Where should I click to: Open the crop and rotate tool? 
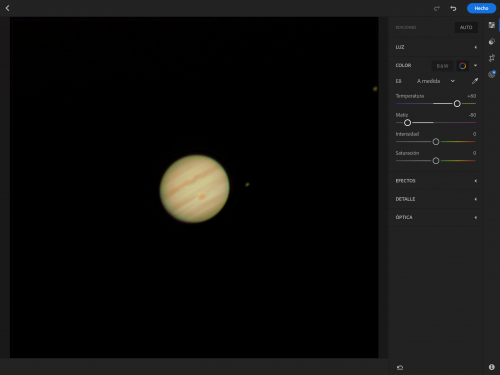[492, 58]
